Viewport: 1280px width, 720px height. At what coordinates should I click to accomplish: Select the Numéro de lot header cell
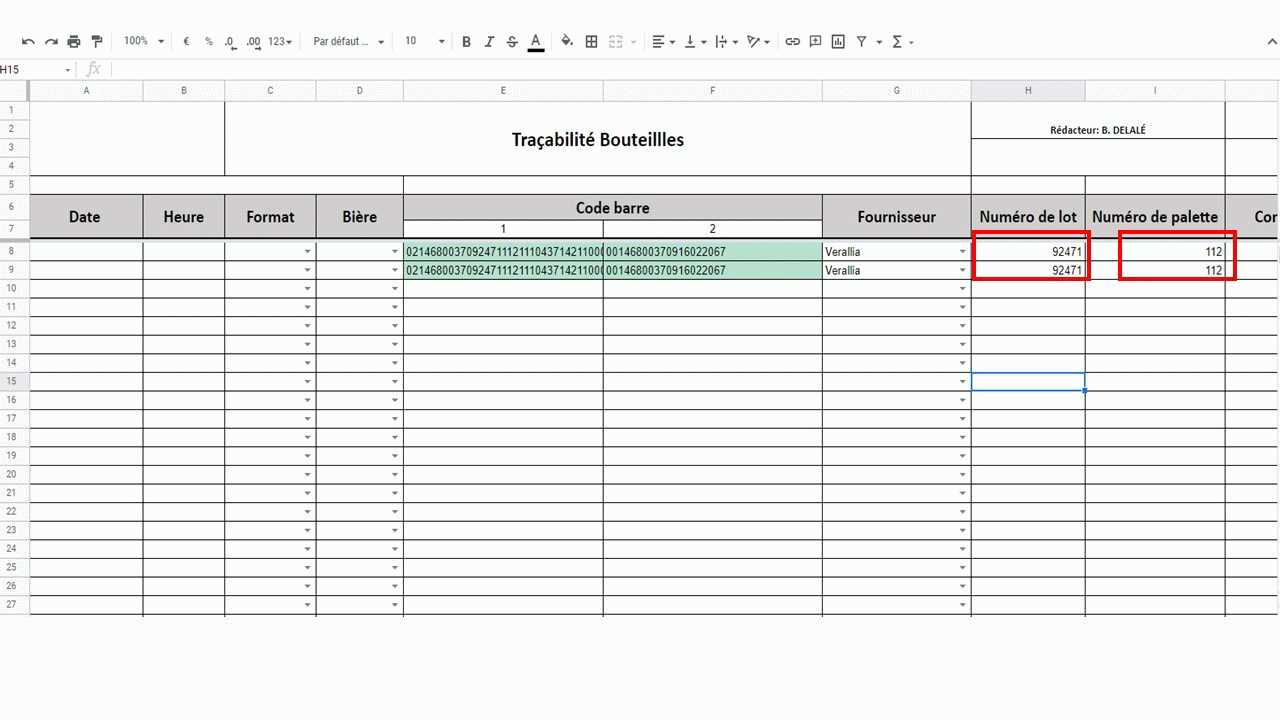(x=1028, y=217)
